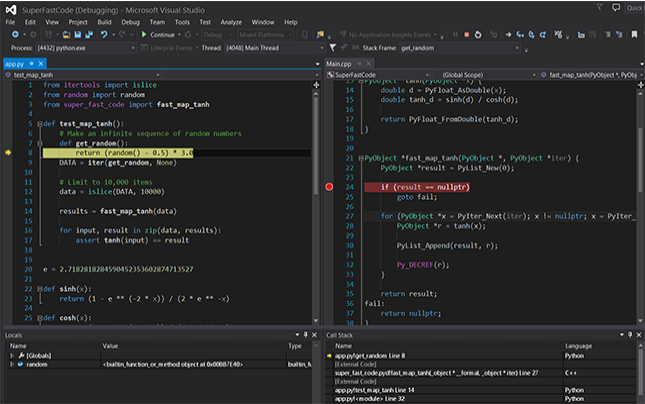Click the thread filter funnel icon

332,48
